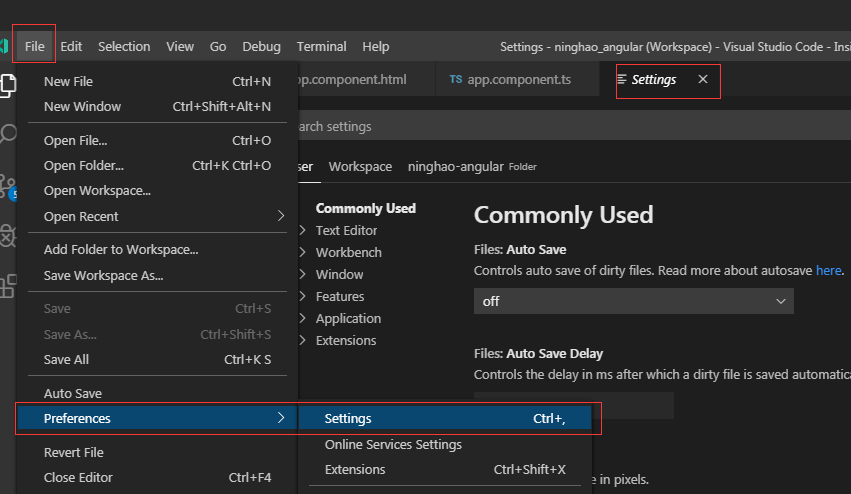Screen dimensions: 851x494
Task: Select Extensions in Preferences submenu
Action: [445, 470]
